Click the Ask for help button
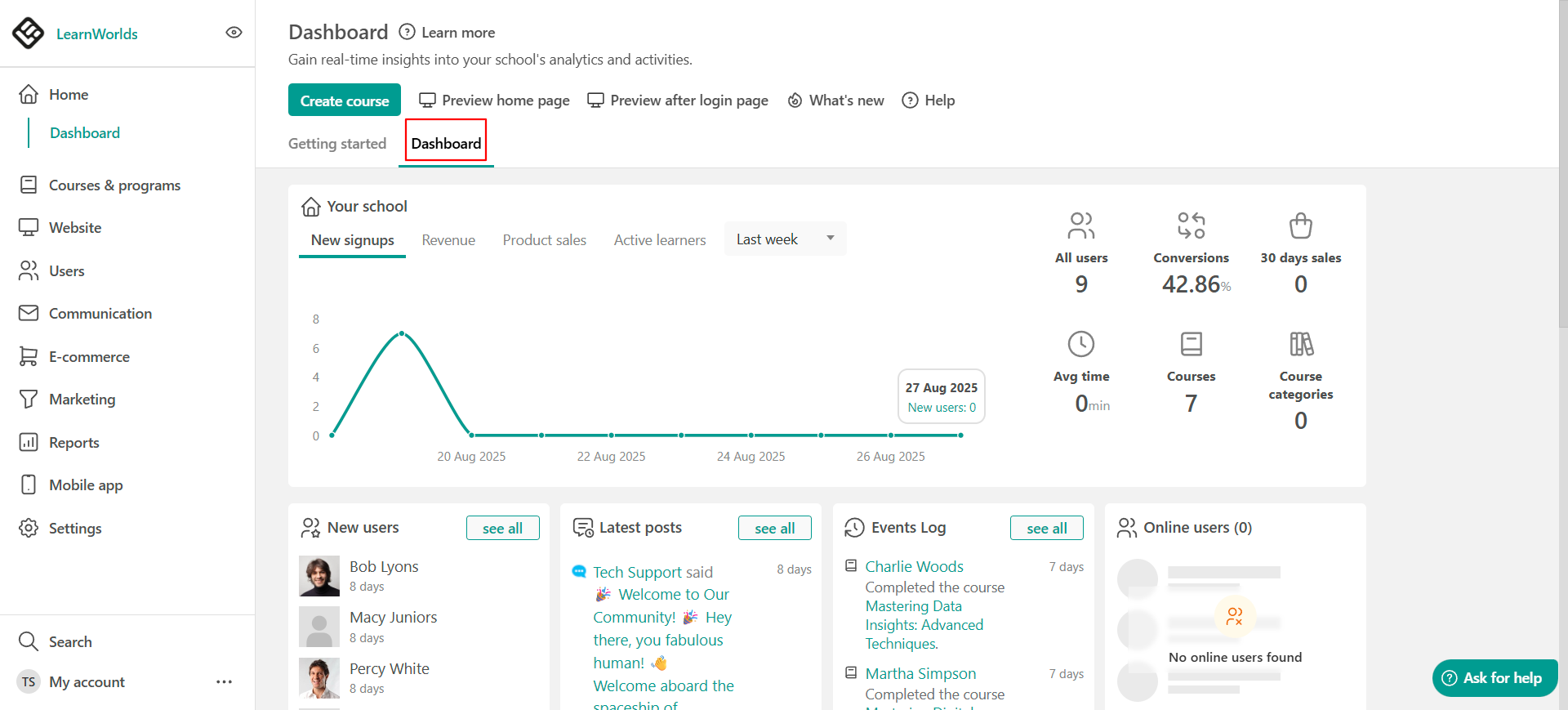 click(1494, 678)
